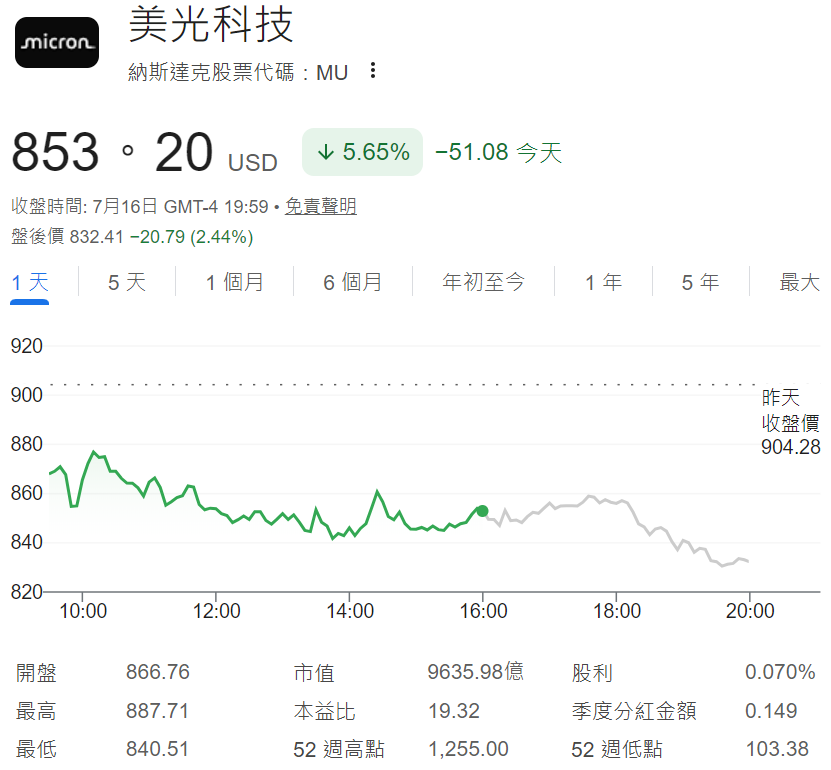Screen dimensions: 831x770
Task: Select the 最大 range tab
Action: (799, 282)
